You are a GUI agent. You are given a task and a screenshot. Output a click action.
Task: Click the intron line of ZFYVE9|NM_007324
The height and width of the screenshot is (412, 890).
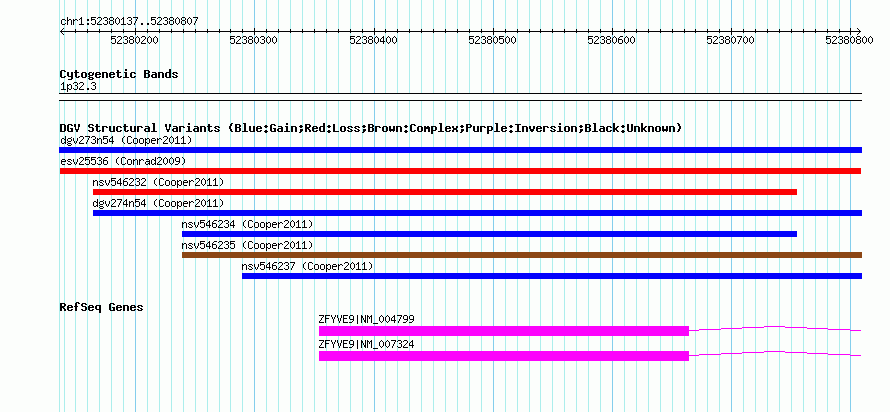(775, 353)
